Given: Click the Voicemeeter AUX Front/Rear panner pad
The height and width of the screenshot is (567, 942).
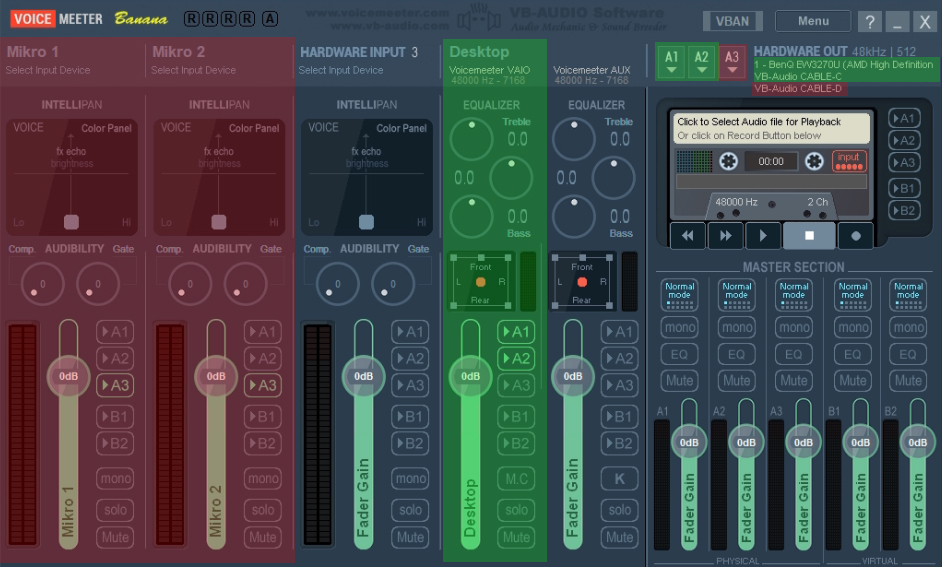Looking at the screenshot, I should coord(582,282).
